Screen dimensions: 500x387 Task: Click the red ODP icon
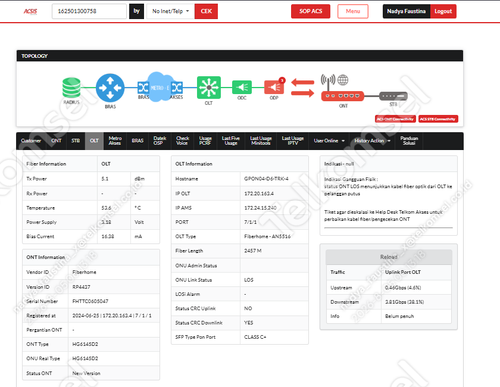point(274,87)
